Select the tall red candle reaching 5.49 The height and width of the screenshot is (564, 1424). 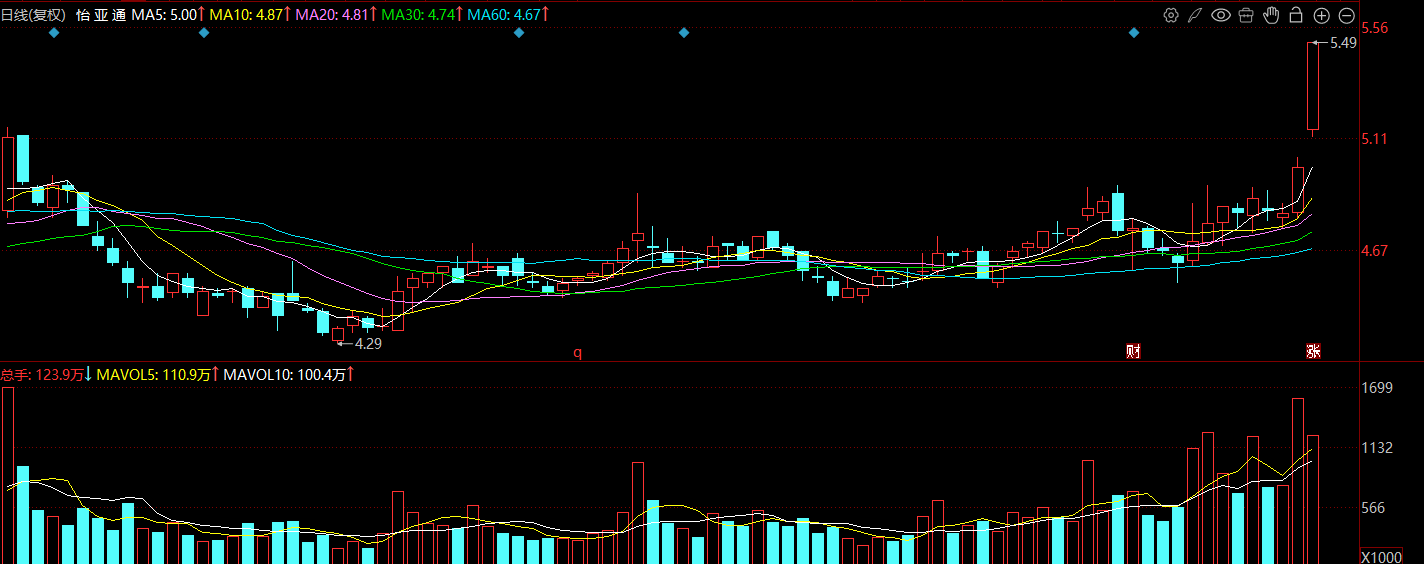click(x=1313, y=87)
